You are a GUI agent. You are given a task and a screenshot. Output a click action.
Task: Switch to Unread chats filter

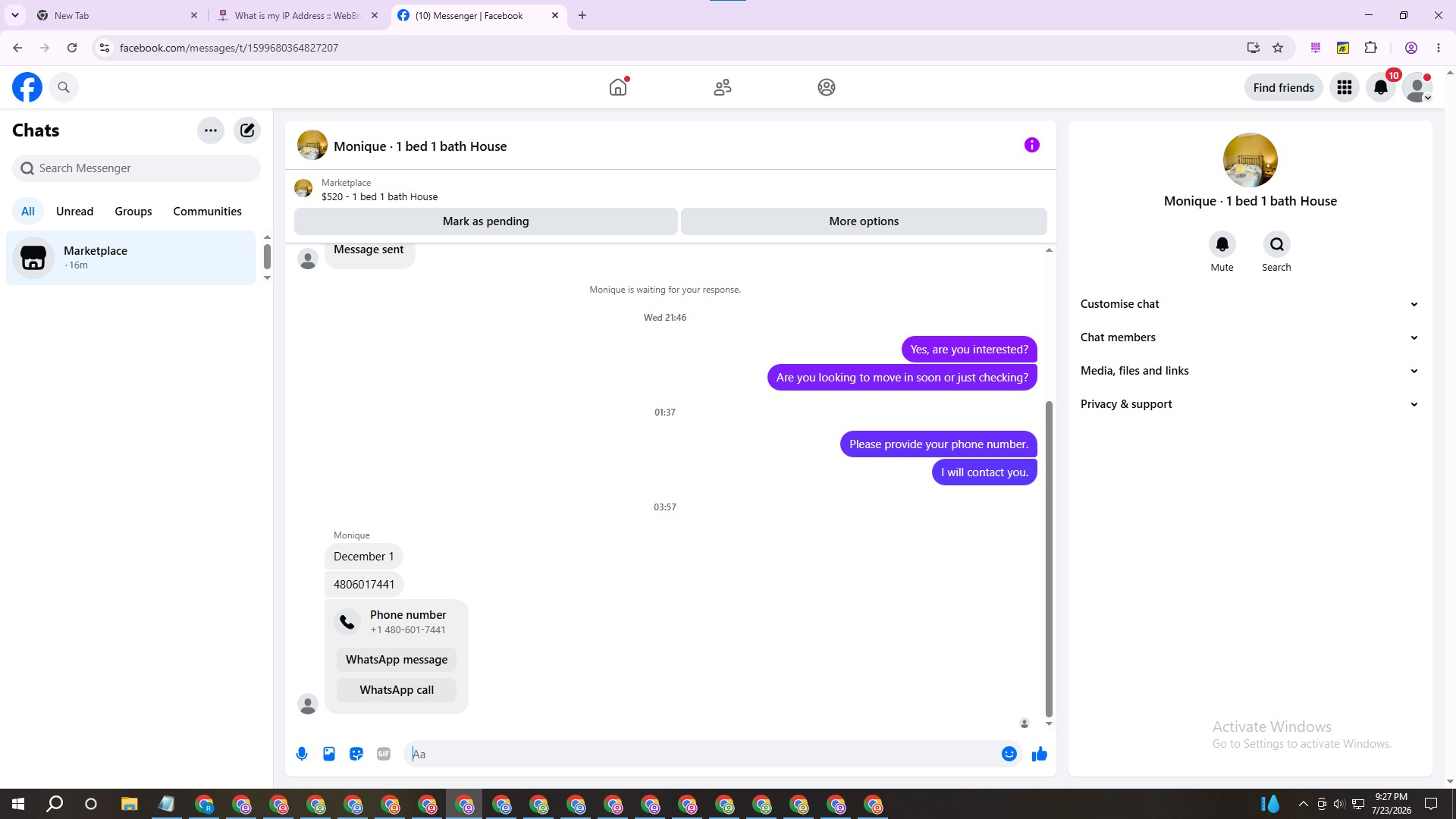pos(74,212)
